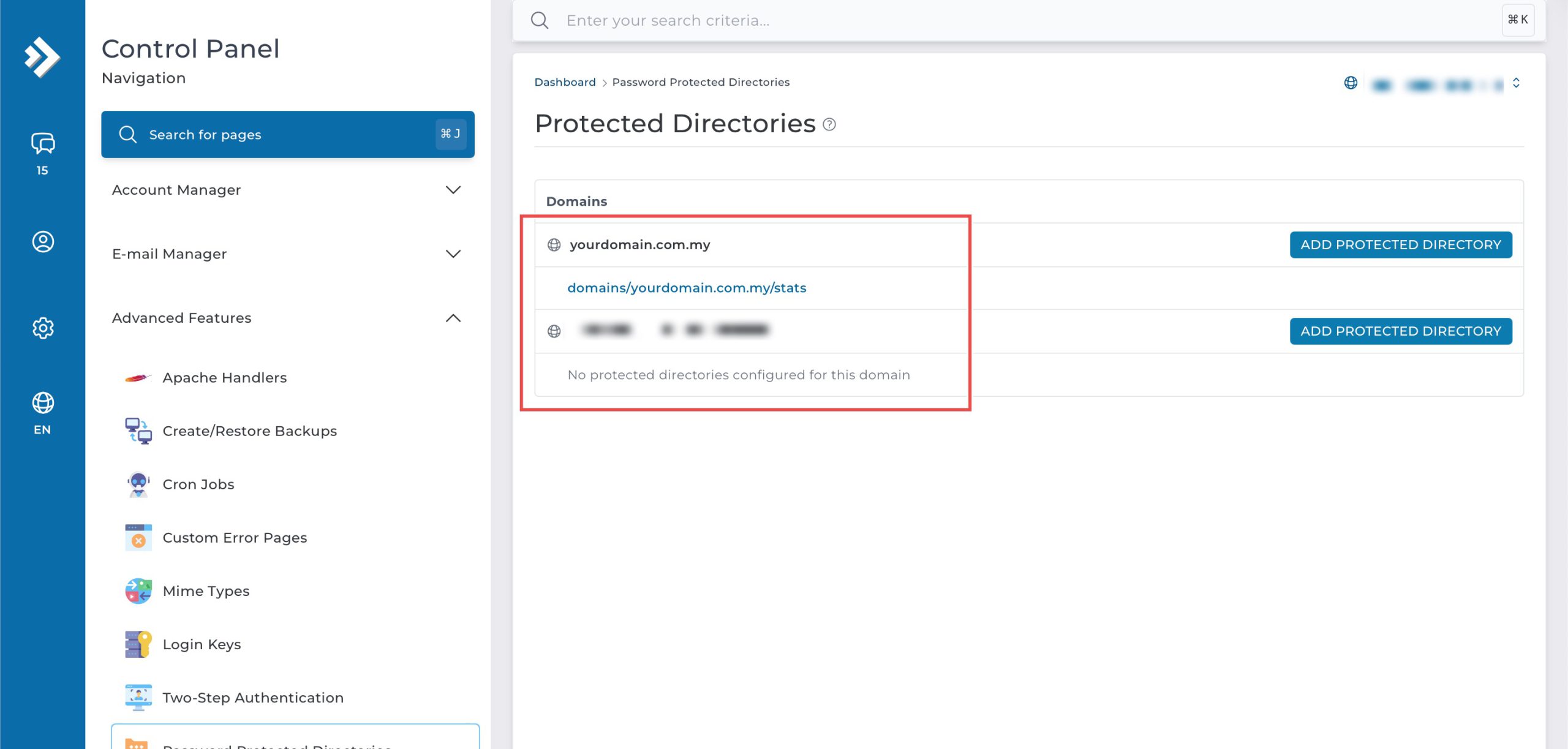Open Apache Handlers feature

pyautogui.click(x=224, y=377)
